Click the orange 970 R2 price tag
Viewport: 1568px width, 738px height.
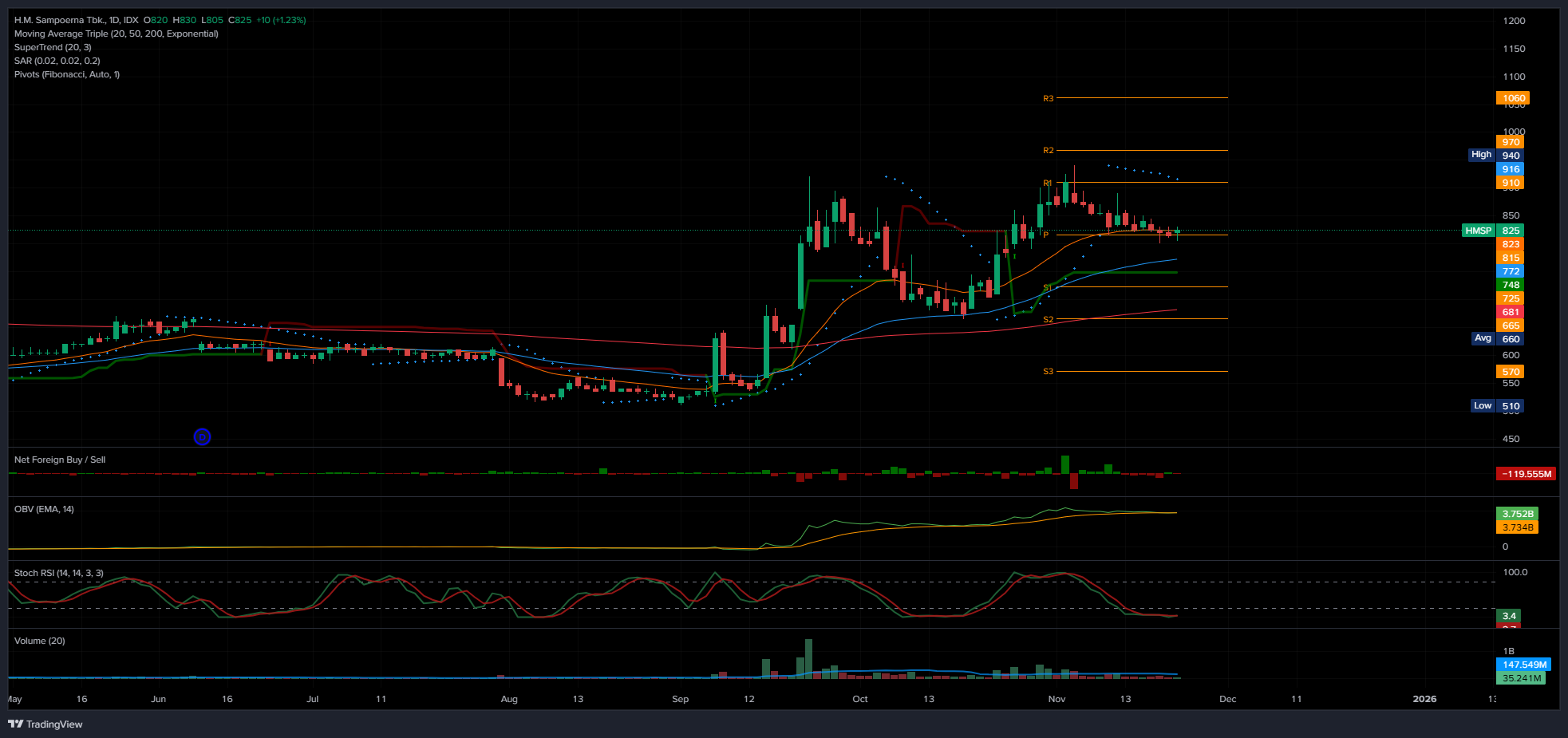pos(1510,142)
